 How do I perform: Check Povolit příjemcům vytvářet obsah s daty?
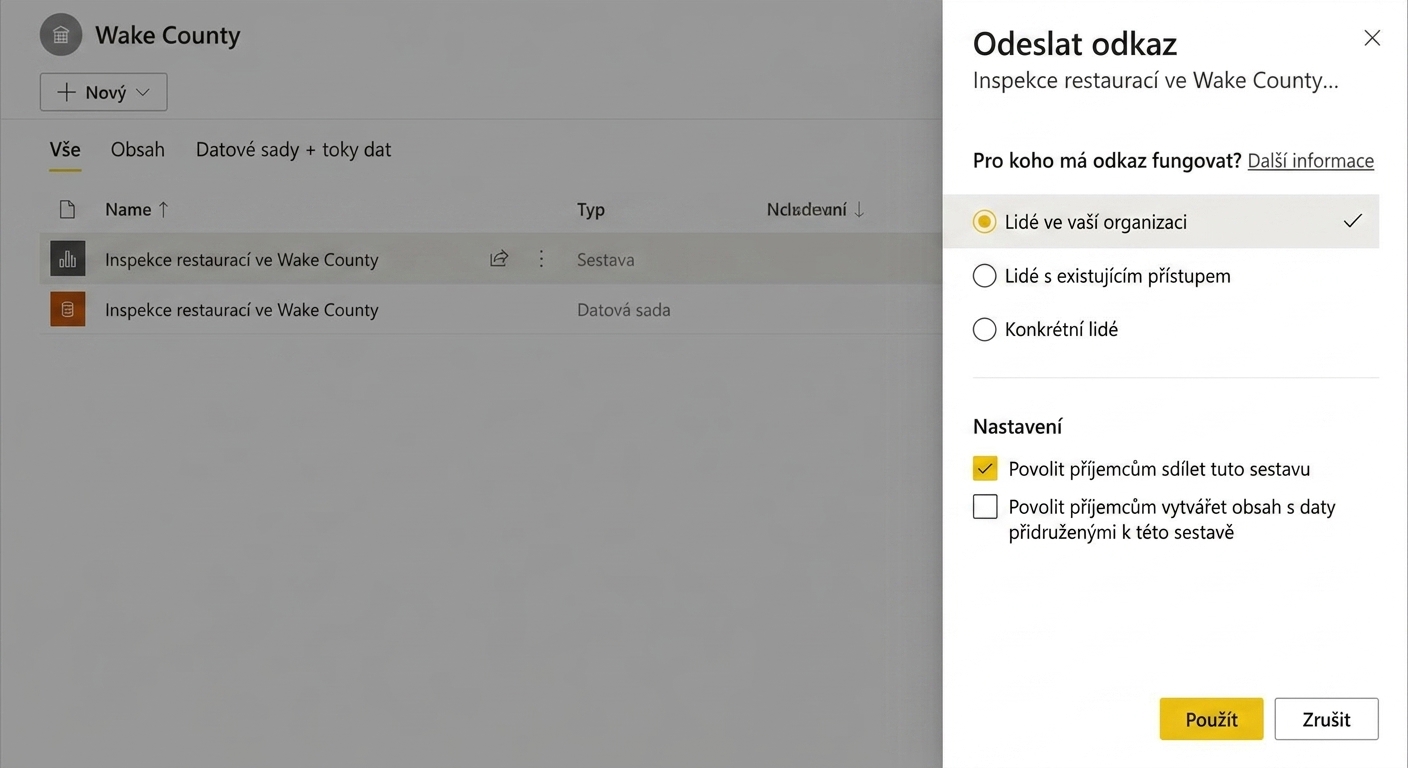click(x=985, y=507)
